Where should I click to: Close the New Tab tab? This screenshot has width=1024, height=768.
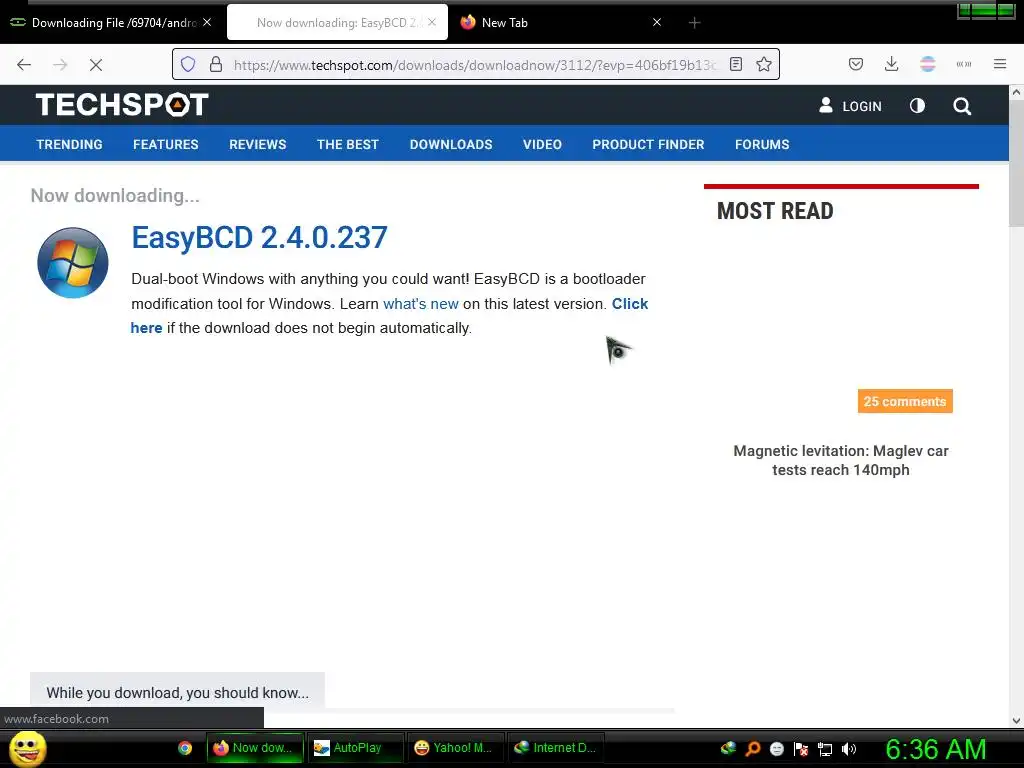(657, 22)
